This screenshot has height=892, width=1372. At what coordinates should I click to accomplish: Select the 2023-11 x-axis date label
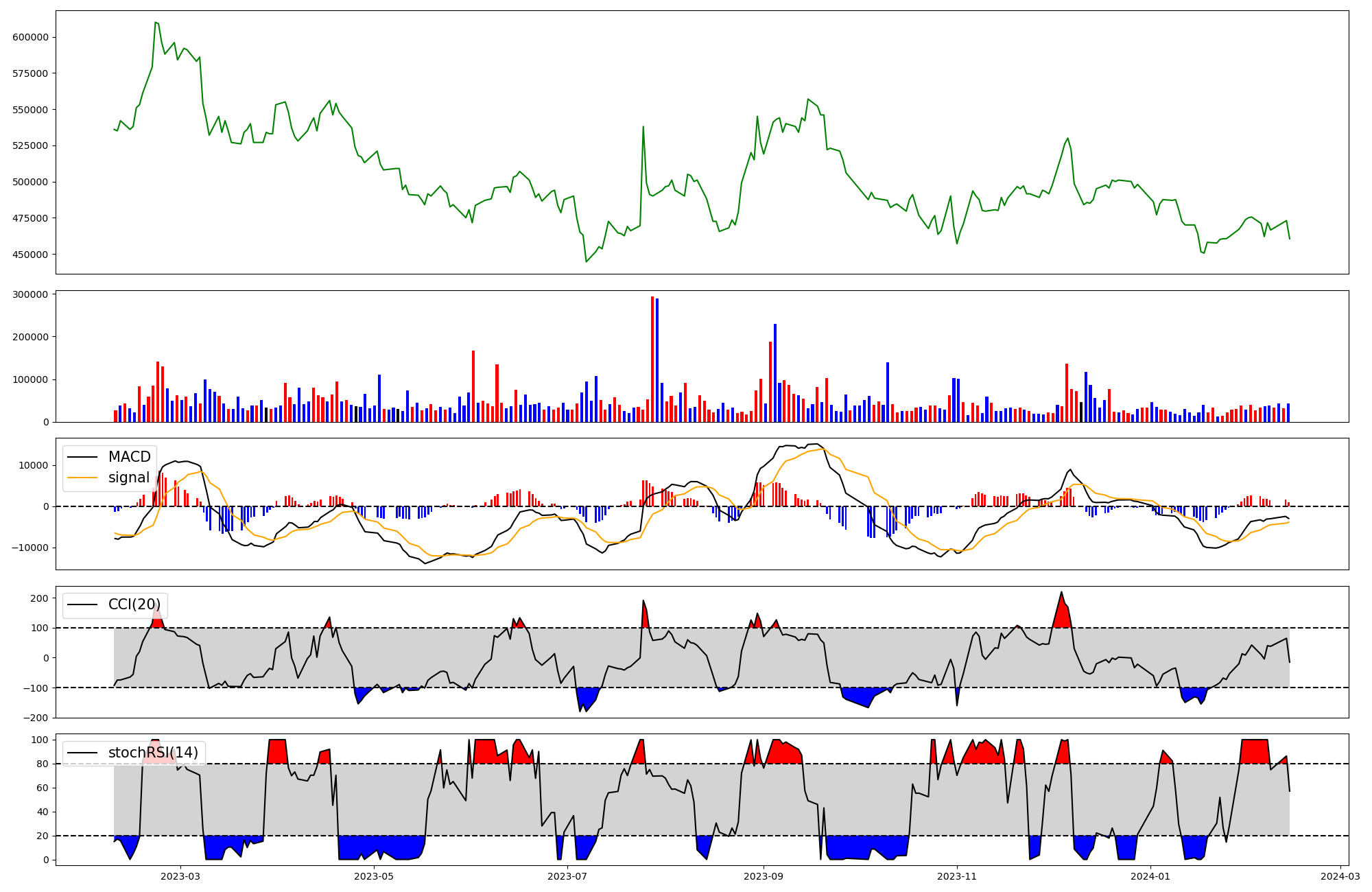956,876
